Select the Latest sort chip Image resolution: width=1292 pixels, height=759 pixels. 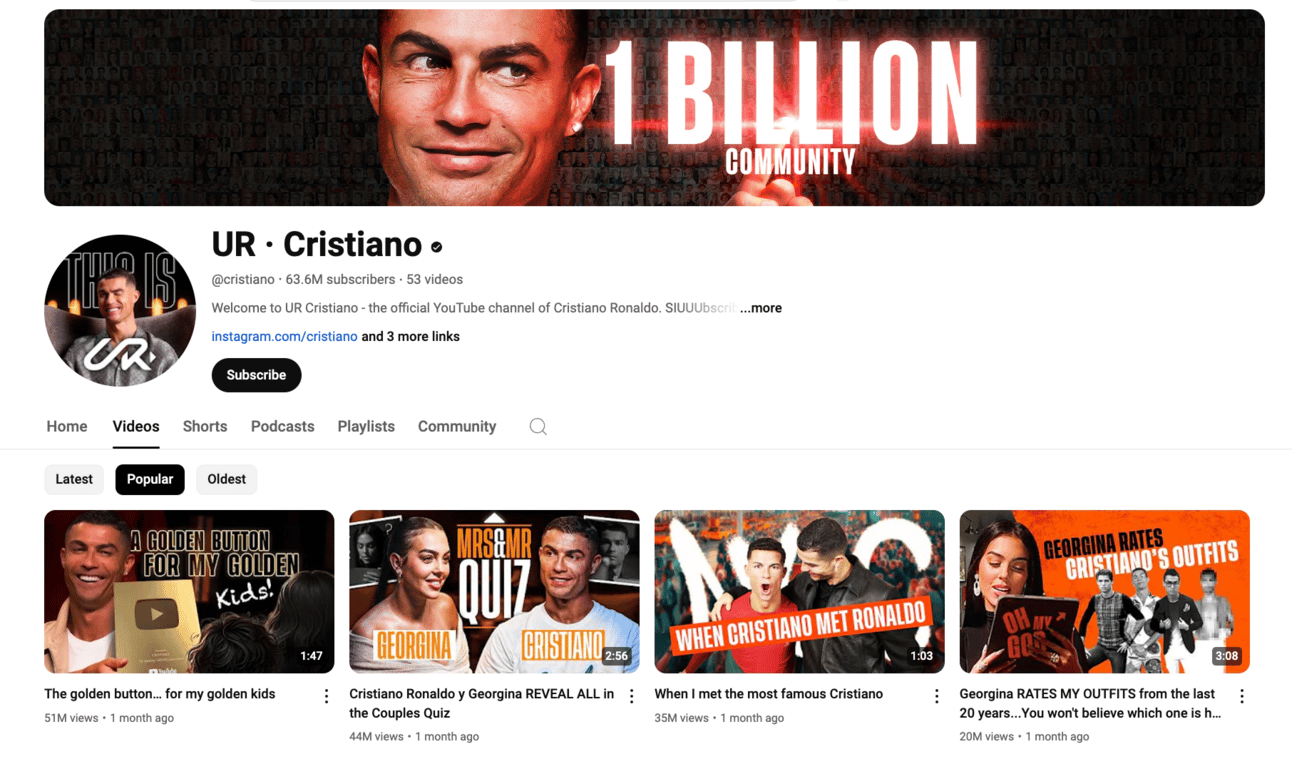tap(74, 479)
